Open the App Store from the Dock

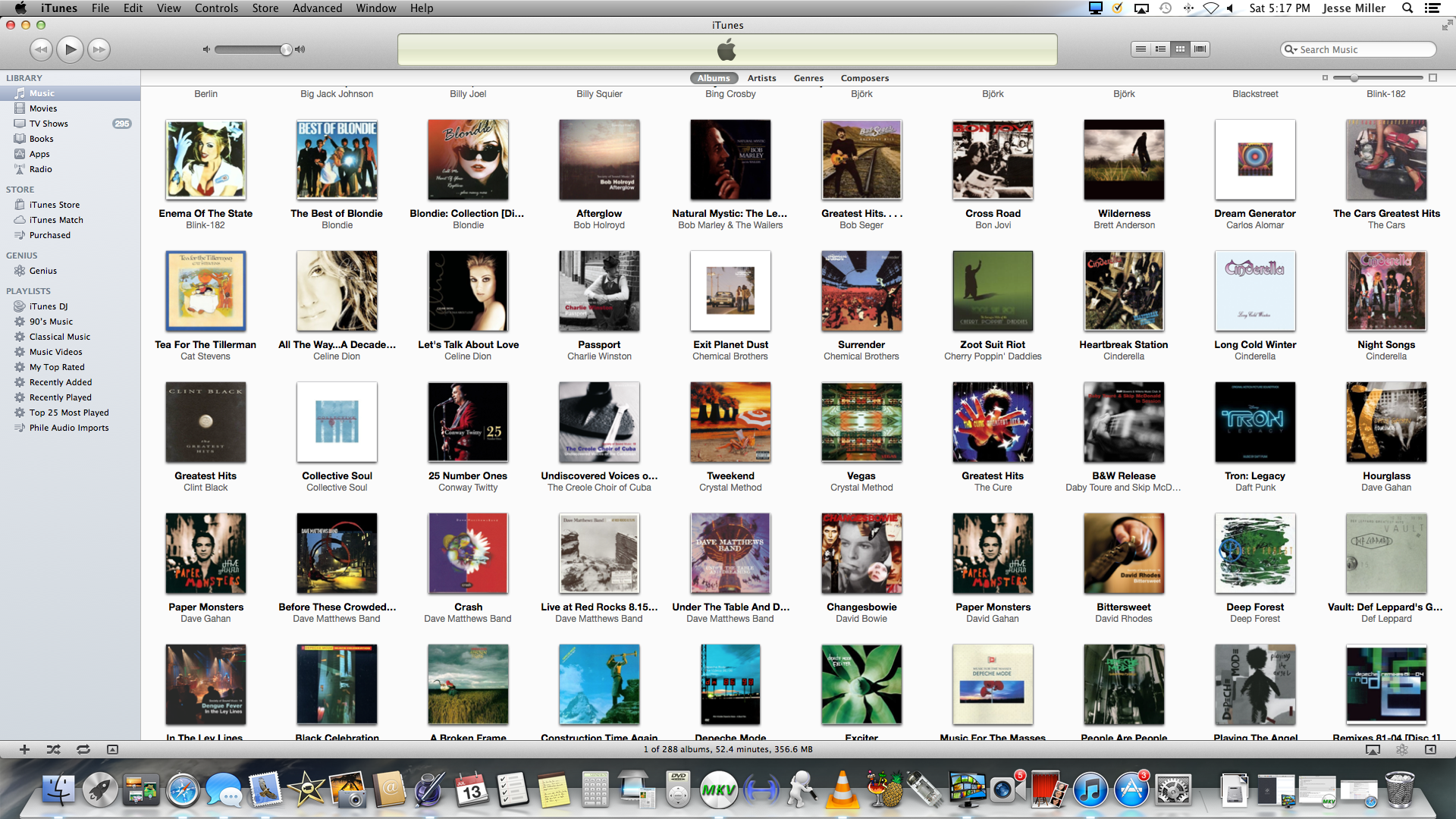pos(1131,789)
